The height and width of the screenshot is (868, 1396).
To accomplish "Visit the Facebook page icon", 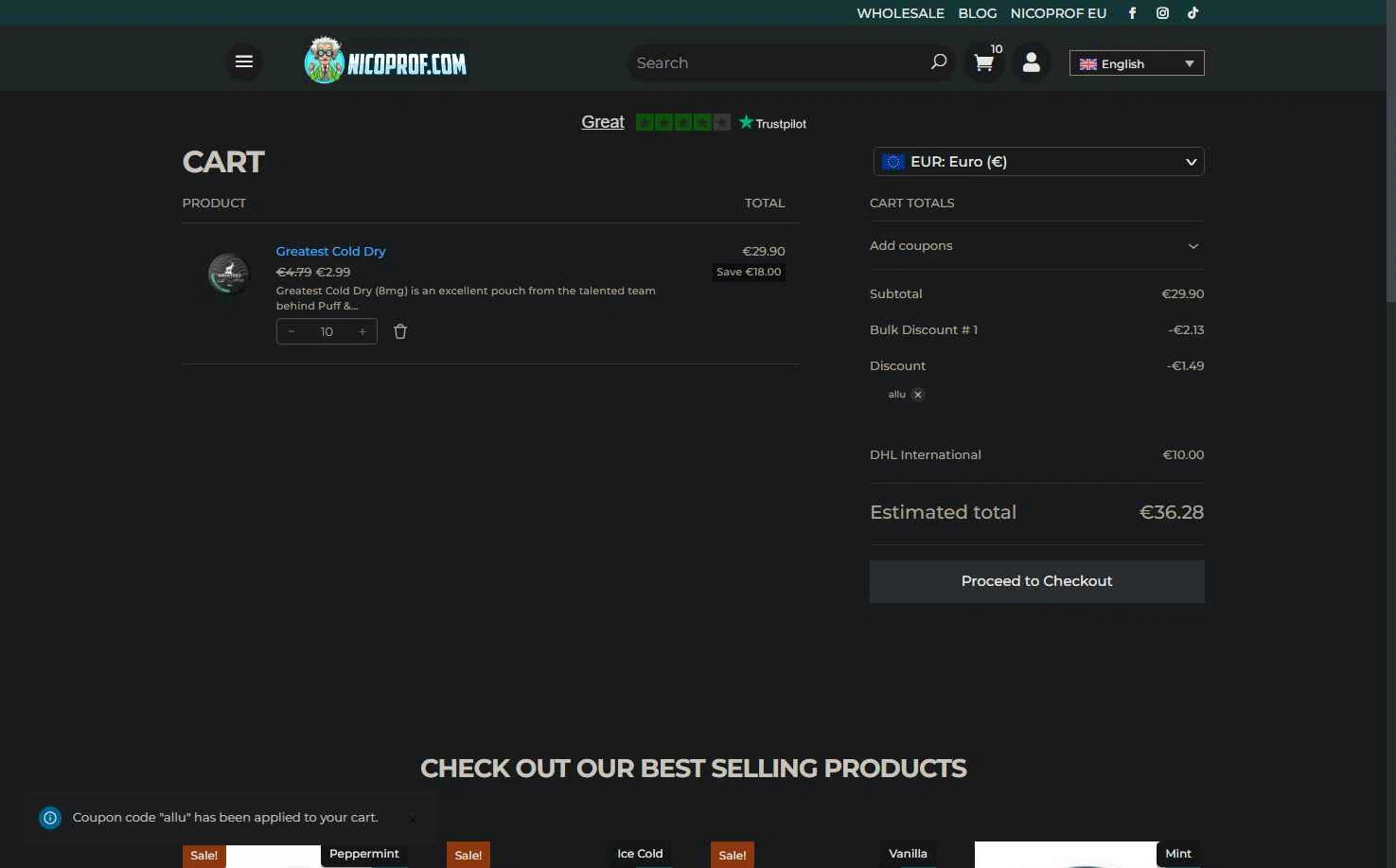I will 1132,13.
